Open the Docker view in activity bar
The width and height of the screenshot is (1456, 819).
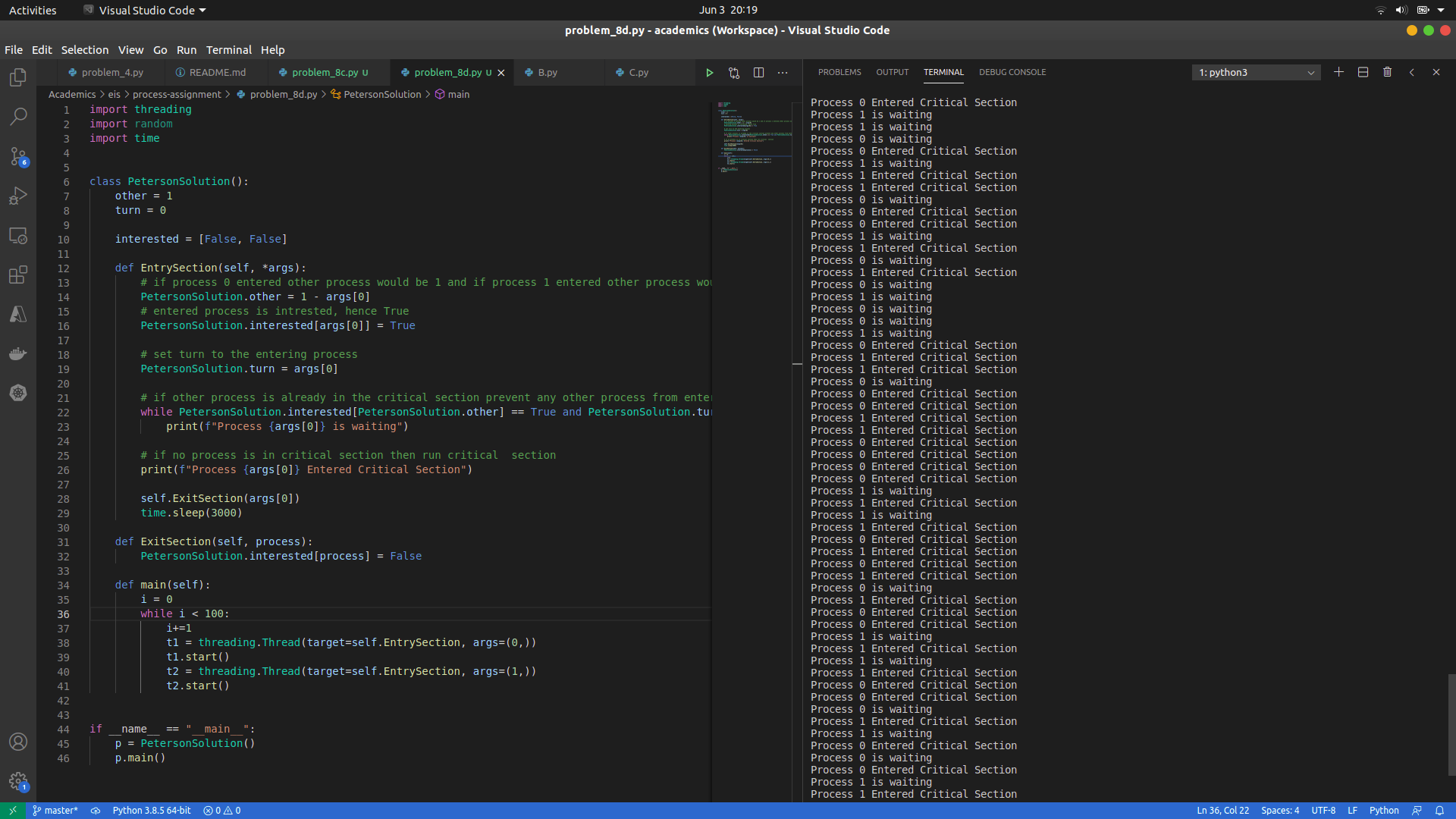(18, 353)
